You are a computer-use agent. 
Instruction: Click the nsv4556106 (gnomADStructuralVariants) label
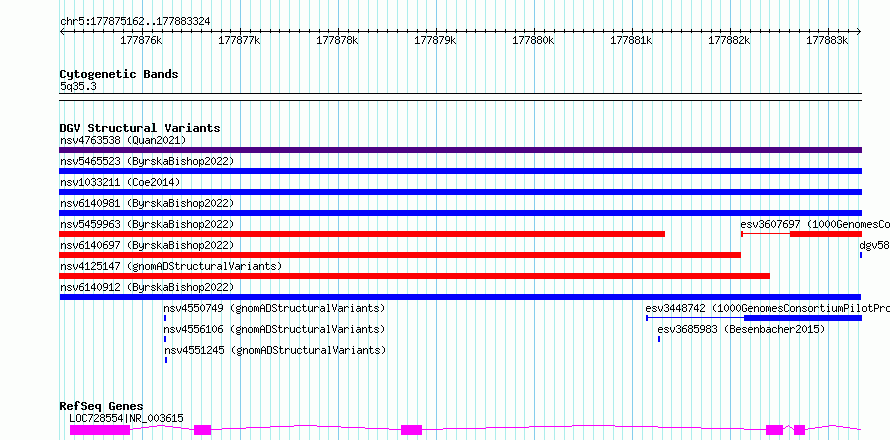pyautogui.click(x=274, y=329)
